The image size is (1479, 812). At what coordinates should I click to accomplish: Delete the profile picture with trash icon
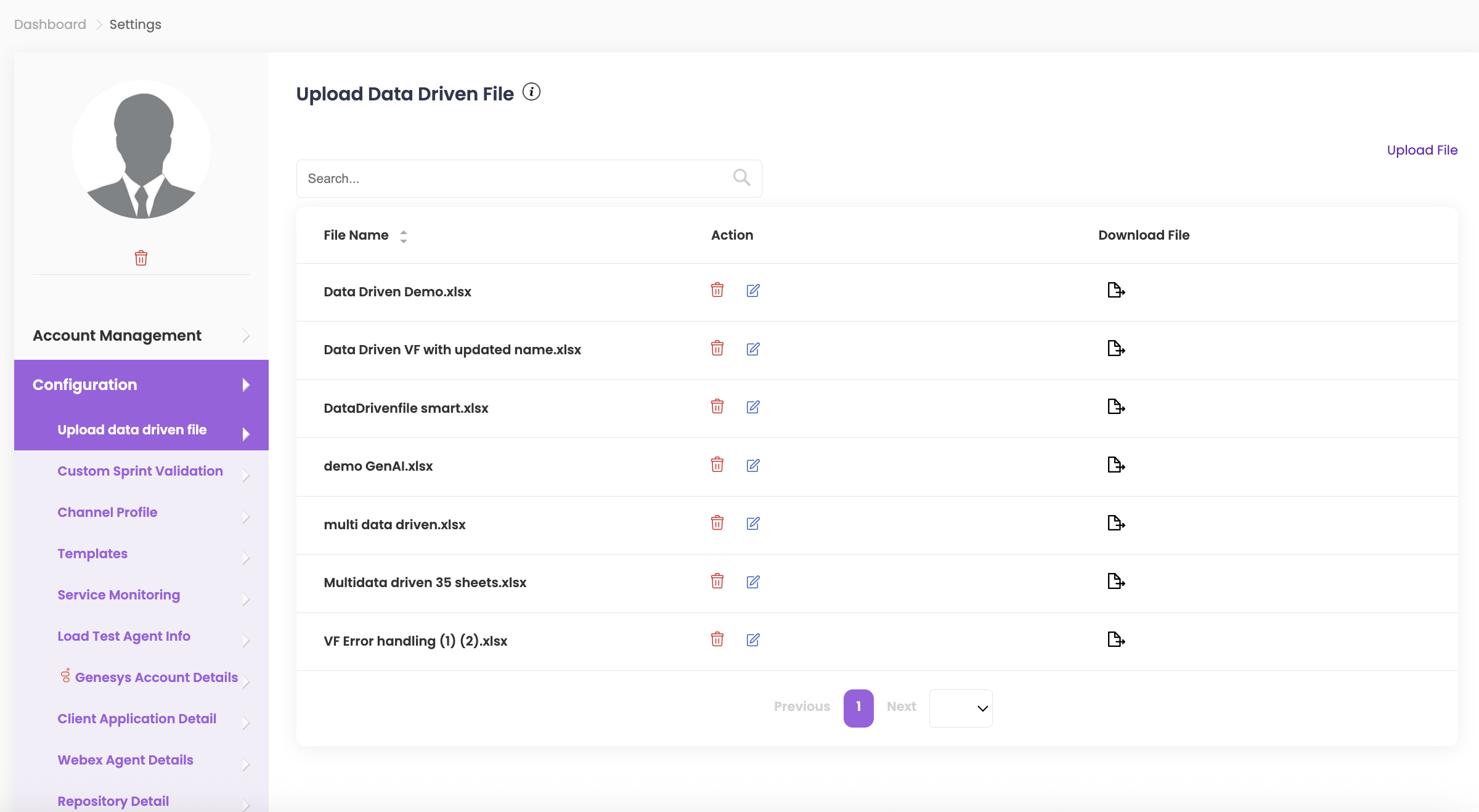pos(141,258)
